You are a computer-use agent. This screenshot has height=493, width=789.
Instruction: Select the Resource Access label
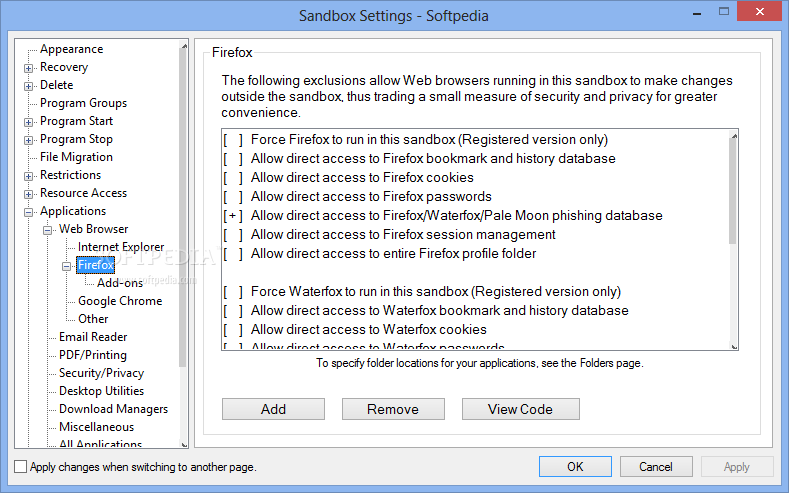pyautogui.click(x=84, y=193)
